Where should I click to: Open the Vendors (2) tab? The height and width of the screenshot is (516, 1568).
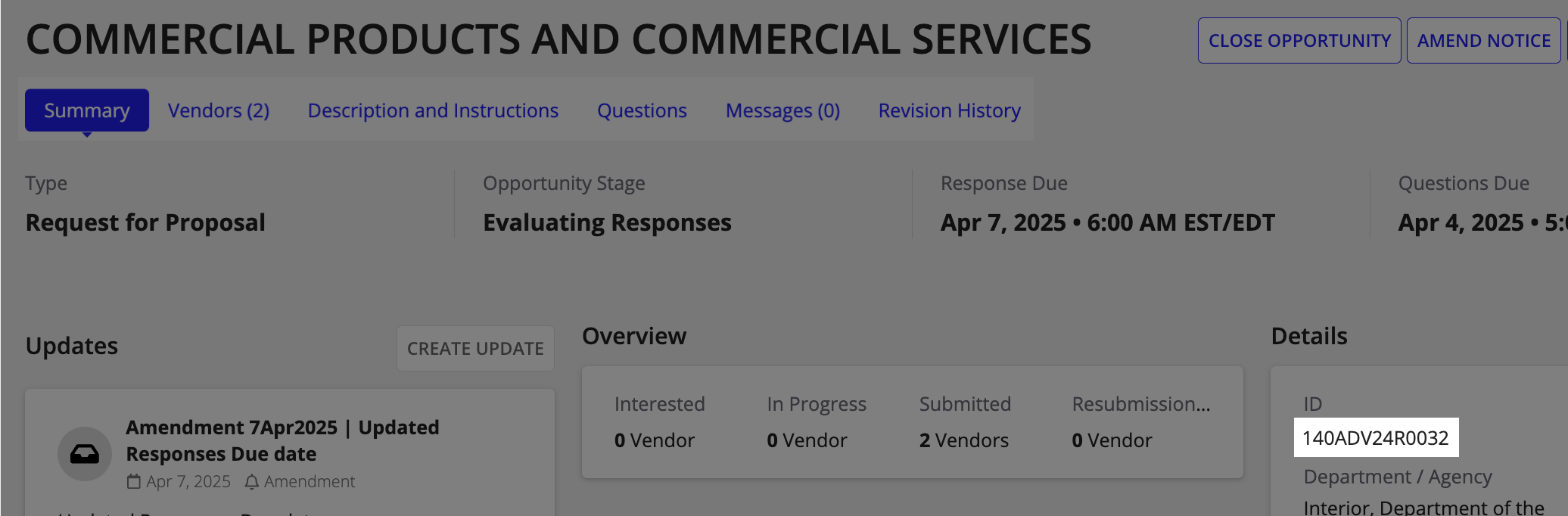219,110
